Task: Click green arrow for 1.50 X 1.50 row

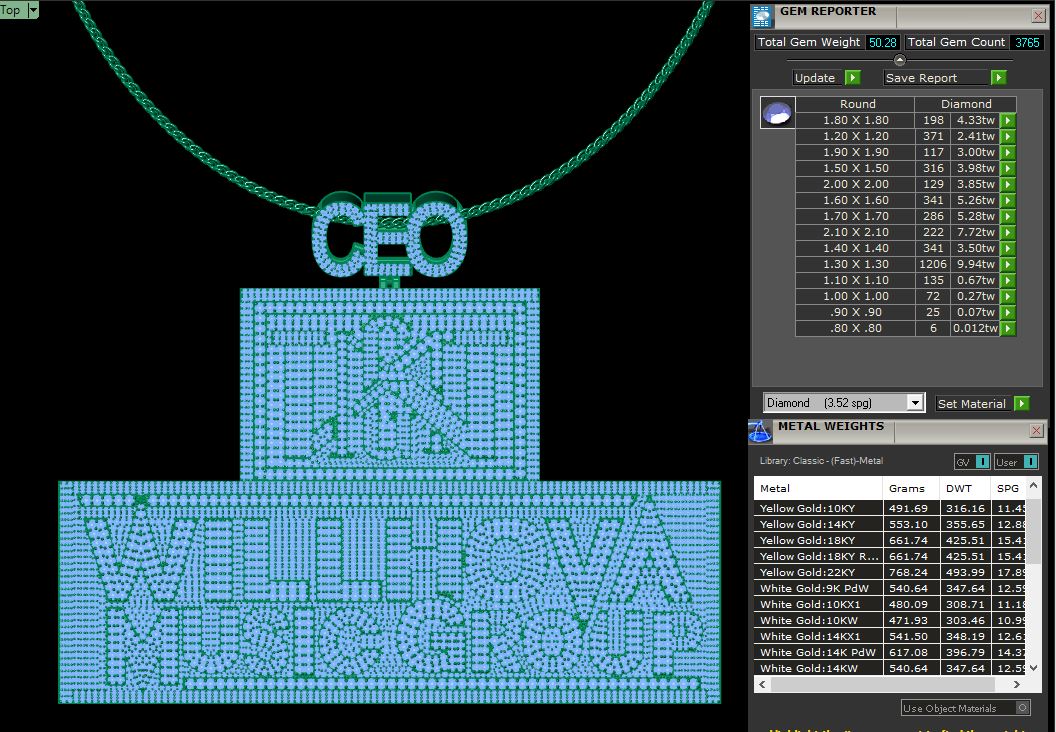Action: coord(1008,168)
